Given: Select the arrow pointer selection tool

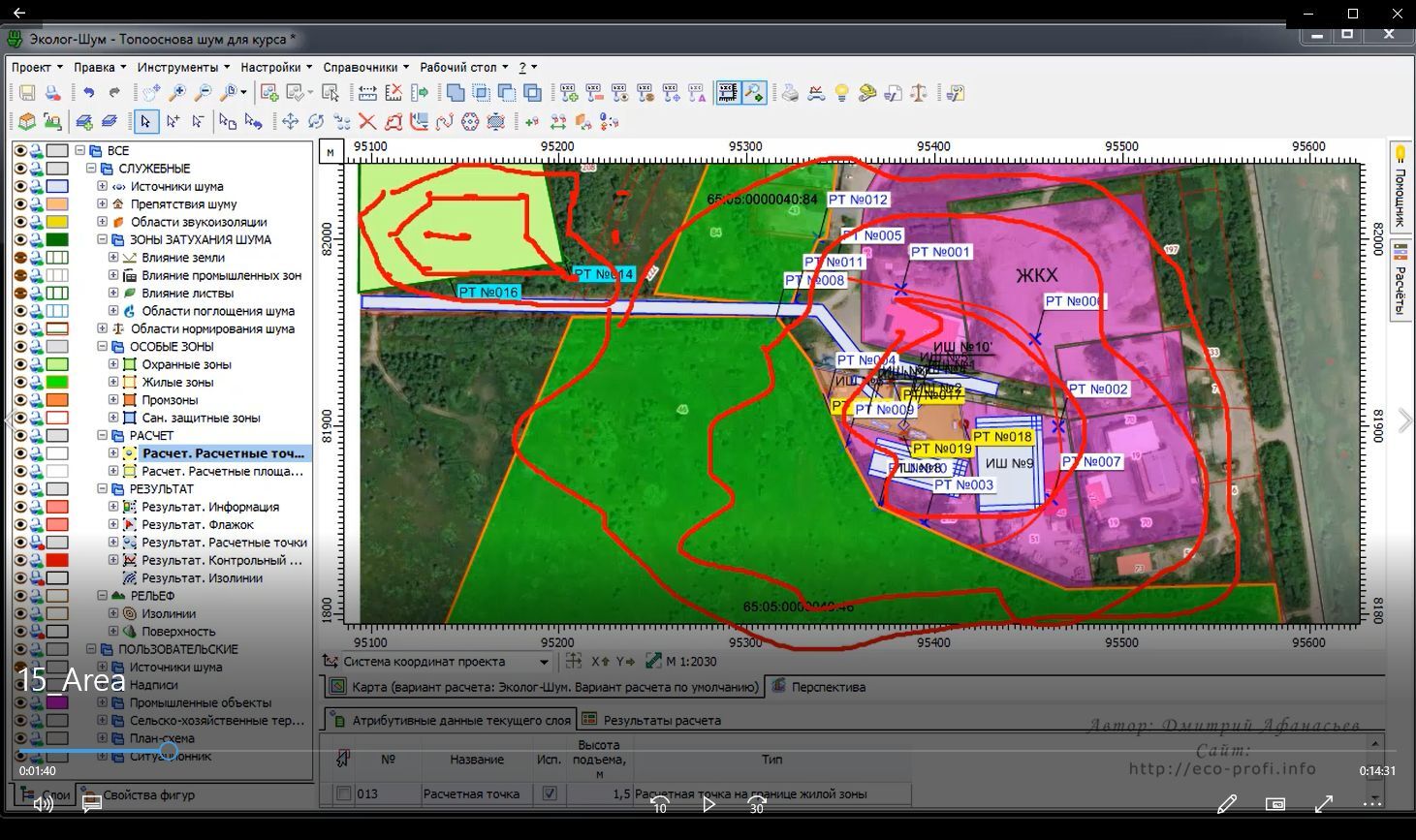Looking at the screenshot, I should click(x=145, y=122).
